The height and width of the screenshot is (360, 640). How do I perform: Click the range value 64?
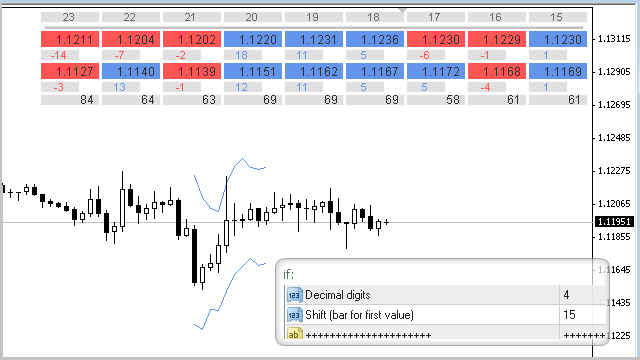click(131, 100)
